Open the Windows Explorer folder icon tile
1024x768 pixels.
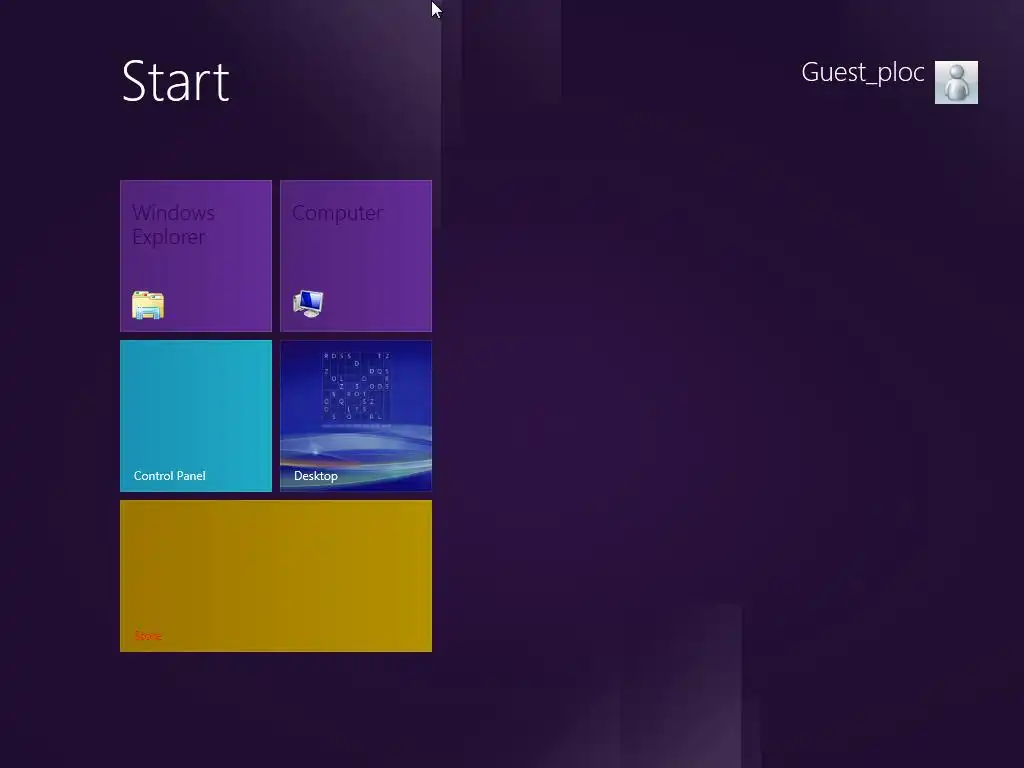click(196, 256)
